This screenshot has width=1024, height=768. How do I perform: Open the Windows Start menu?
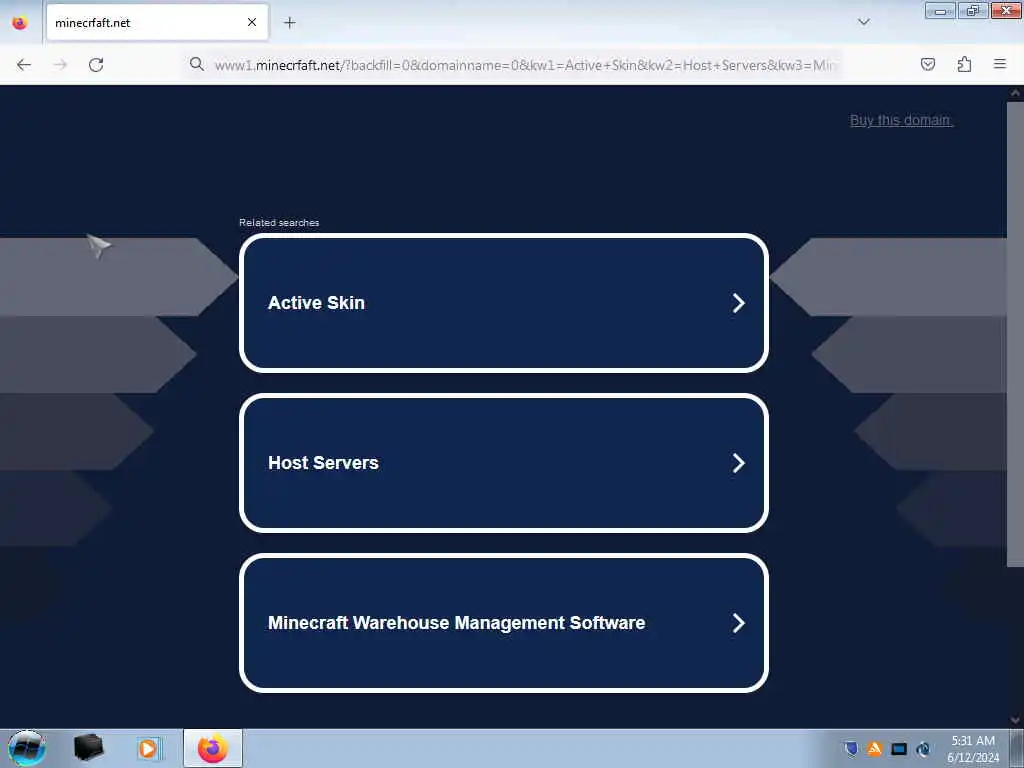(26, 748)
